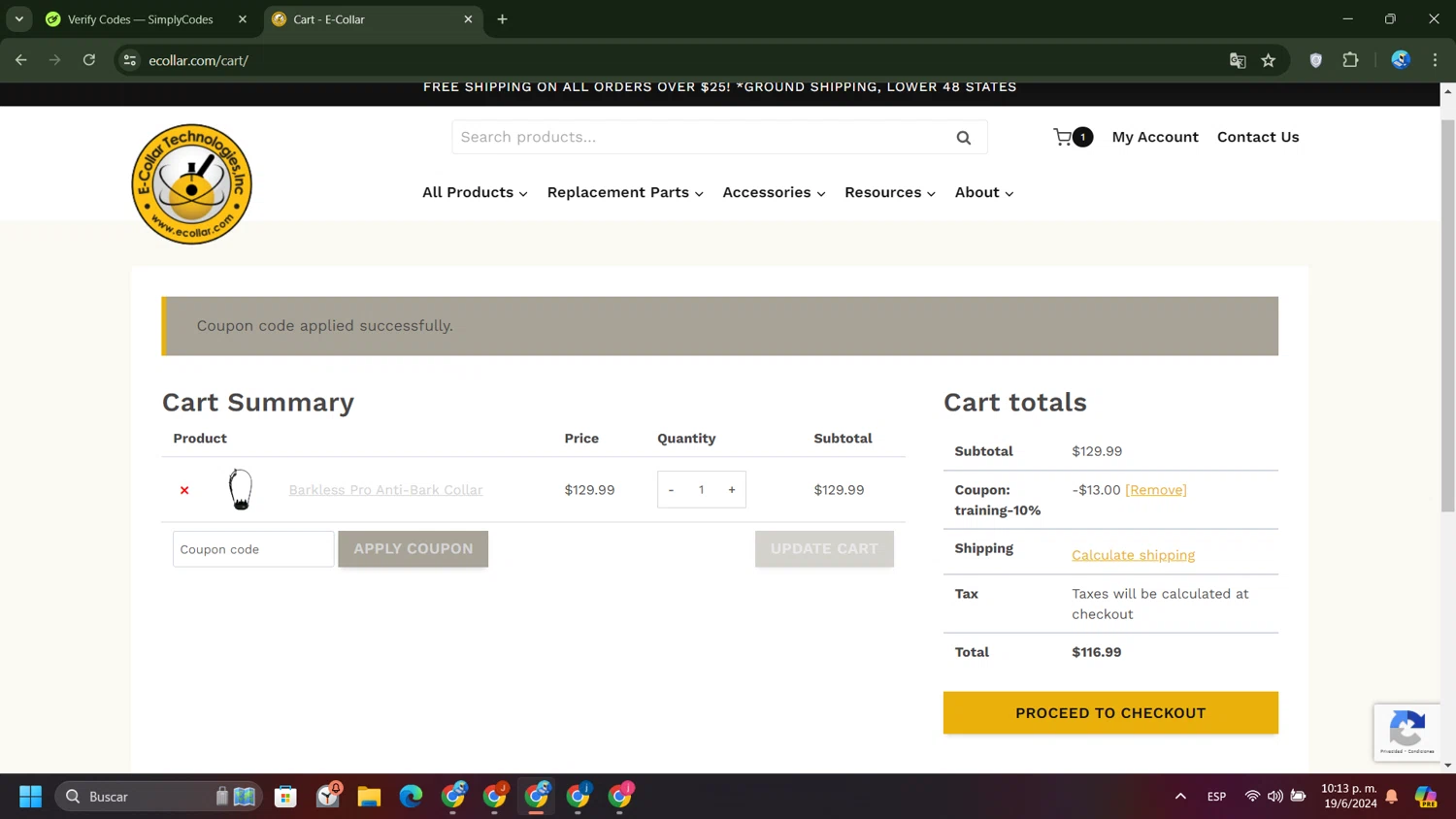Increase quantity with plus button

(732, 490)
